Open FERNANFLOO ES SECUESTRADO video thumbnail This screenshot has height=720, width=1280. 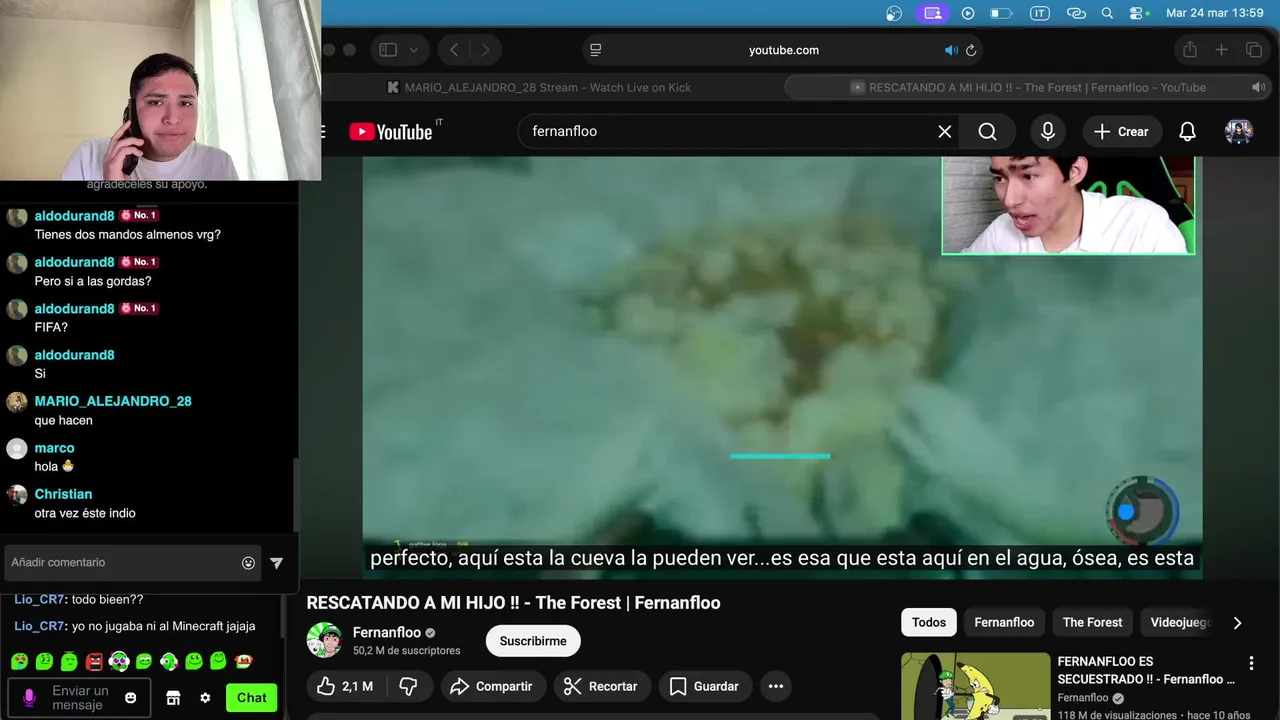click(x=976, y=686)
